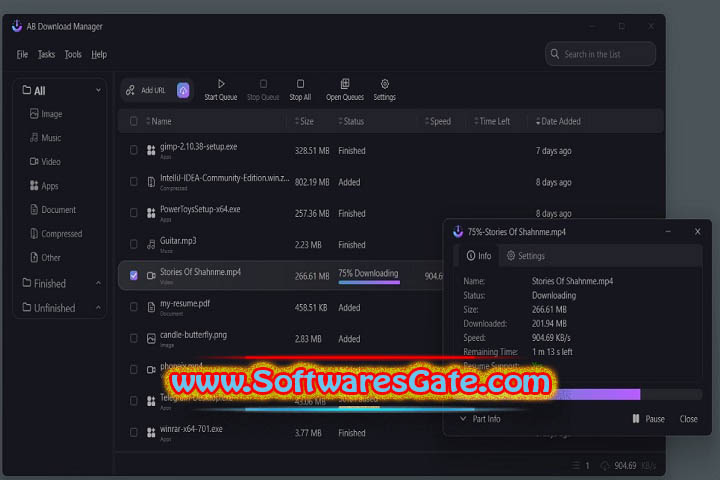Switch to Settings tab in download dialog
The width and height of the screenshot is (720, 480).
click(526, 256)
